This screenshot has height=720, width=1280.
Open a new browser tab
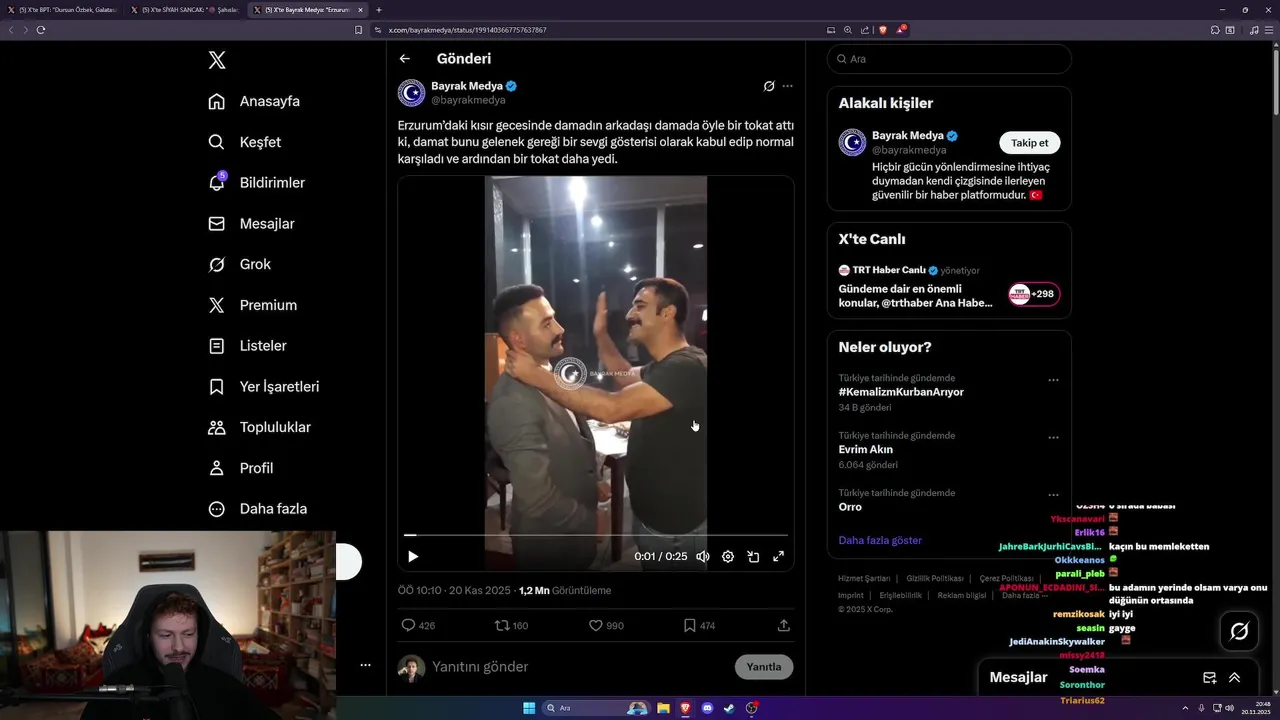click(379, 10)
